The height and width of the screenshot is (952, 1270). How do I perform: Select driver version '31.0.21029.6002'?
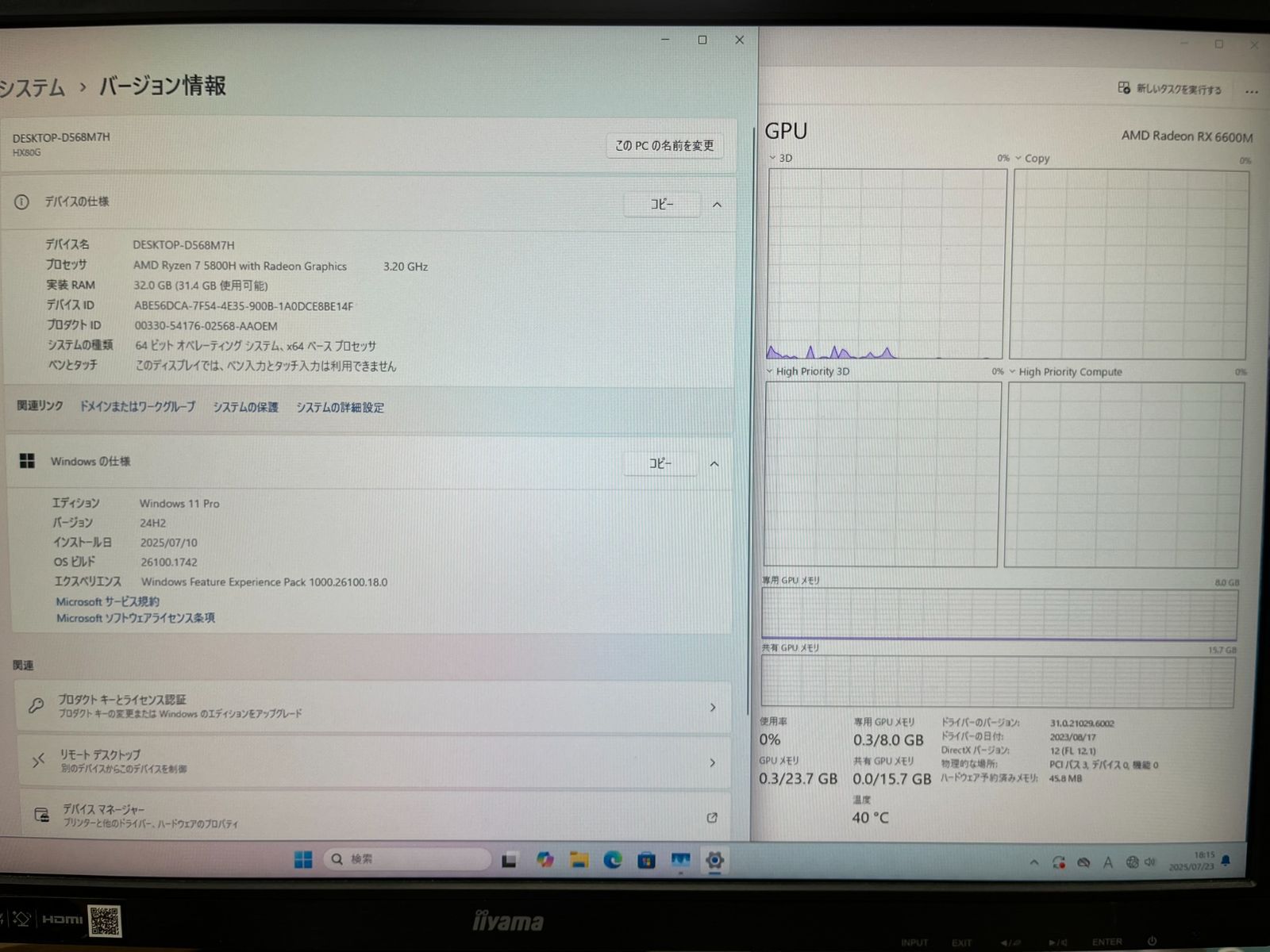tap(1082, 724)
